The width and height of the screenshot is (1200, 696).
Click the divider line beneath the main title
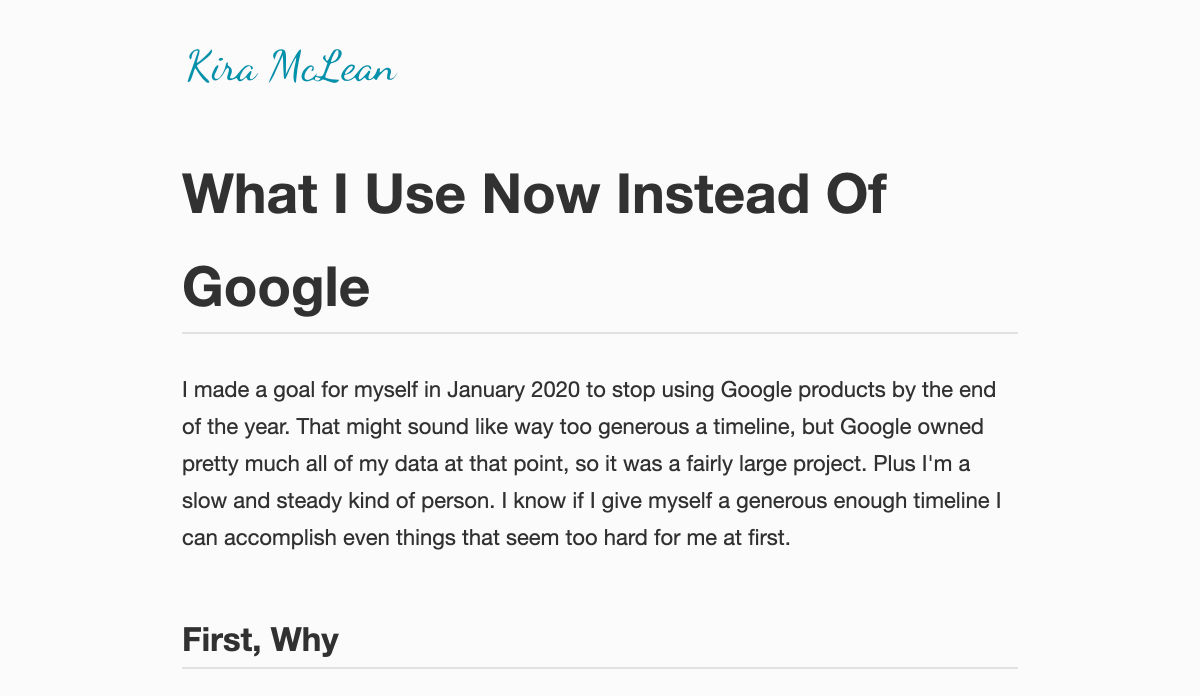(x=600, y=332)
